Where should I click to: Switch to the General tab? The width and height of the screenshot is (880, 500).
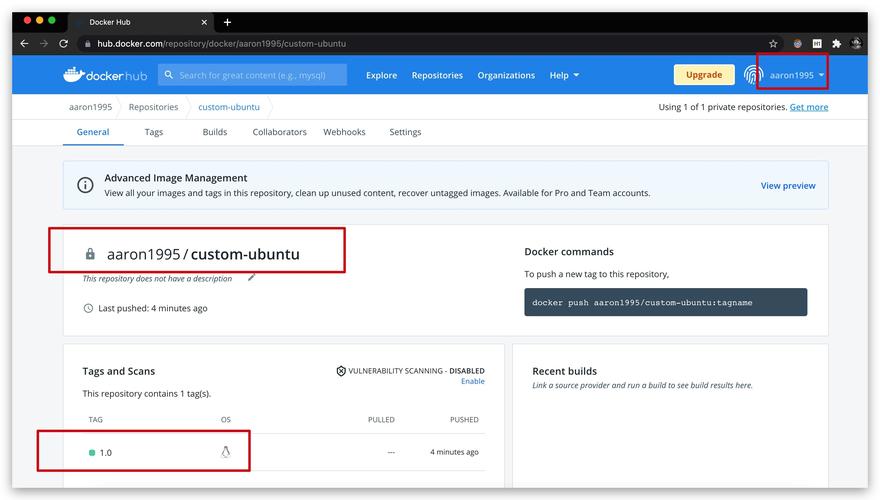coord(93,132)
